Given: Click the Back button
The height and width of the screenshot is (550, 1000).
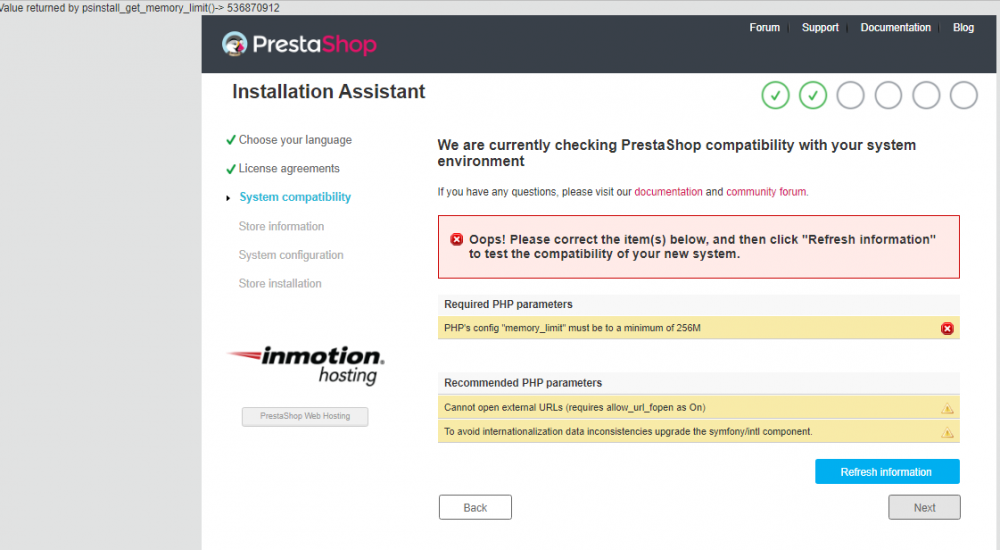Looking at the screenshot, I should click(475, 507).
